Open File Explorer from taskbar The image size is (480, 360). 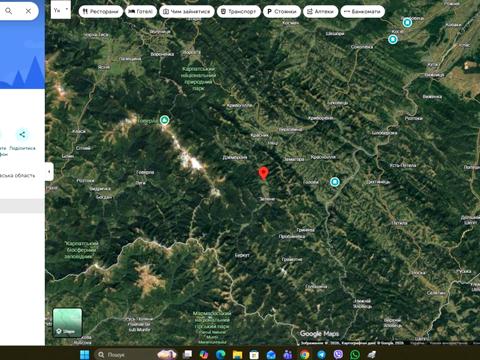237,354
